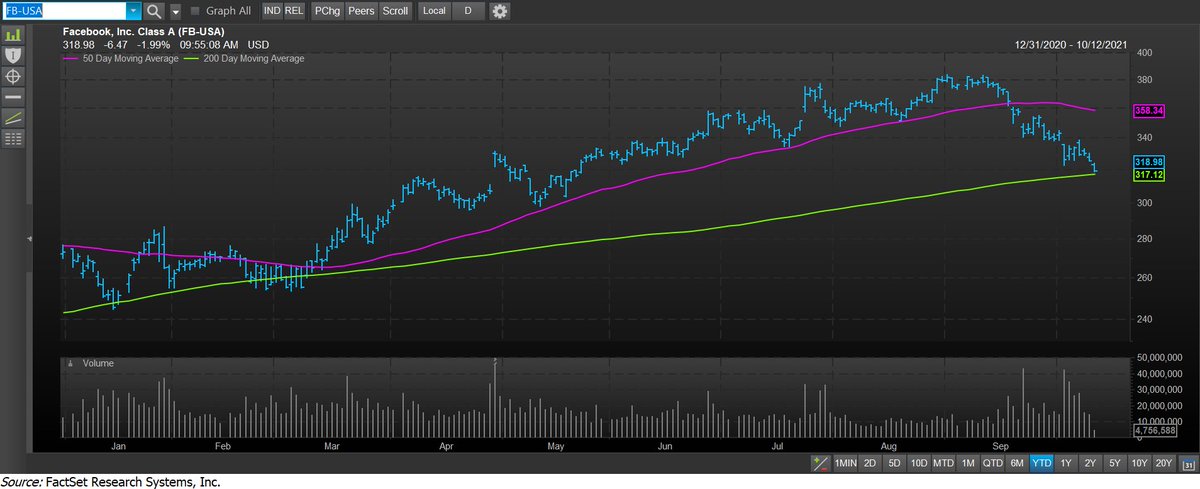The image size is (1200, 489).
Task: Click the -1.99% change value
Action: (153, 45)
